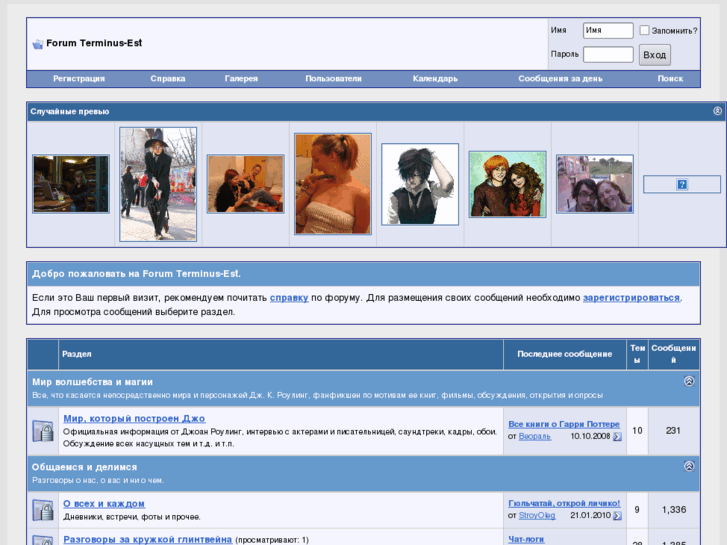Click the Общаемся и делимся category title

(x=84, y=467)
